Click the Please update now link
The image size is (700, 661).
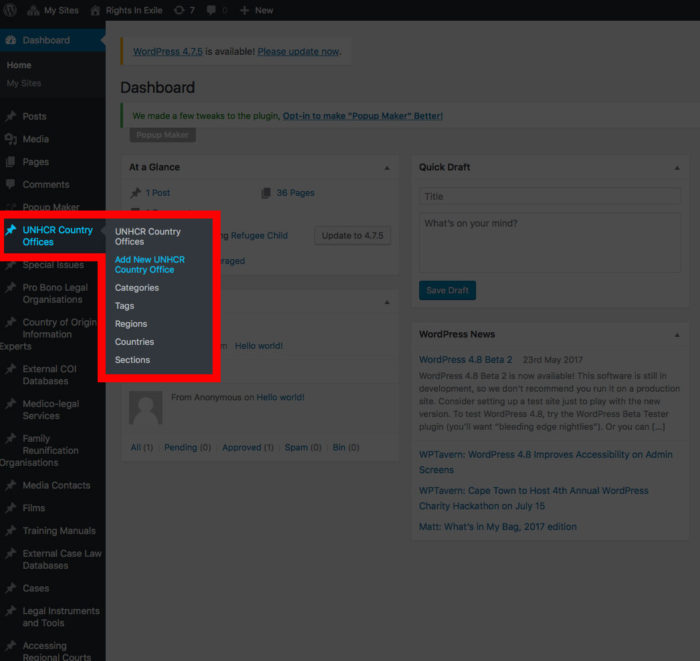coord(299,52)
